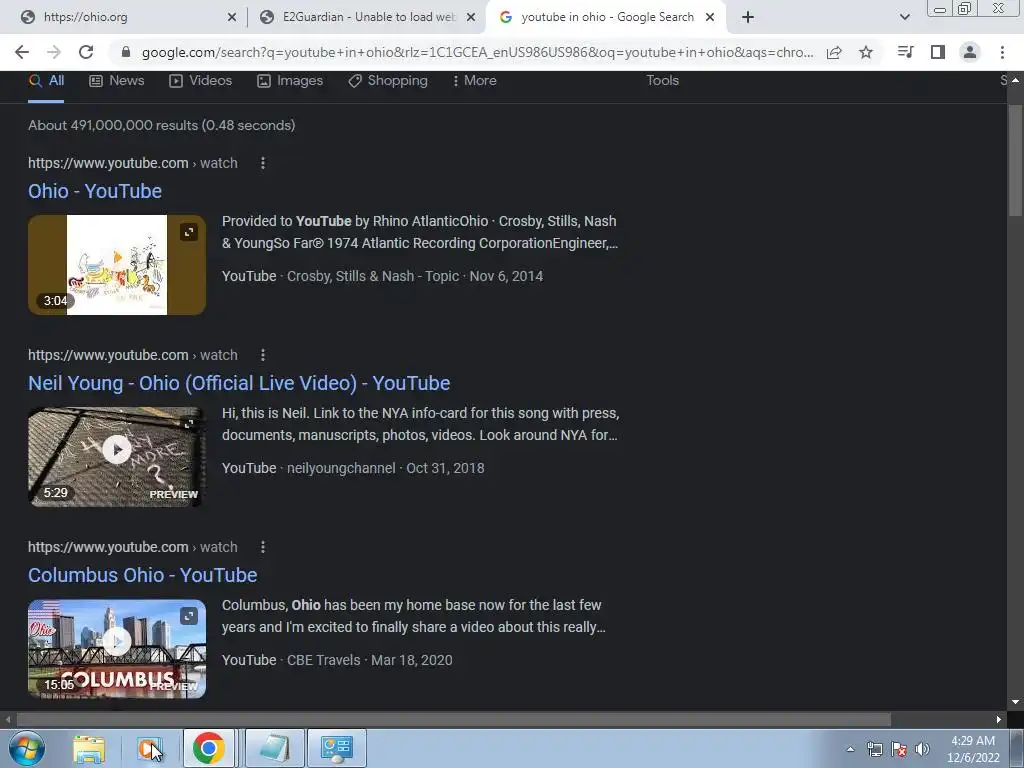
Task: Click the horizontal scrollbar thumb
Action: coord(453,720)
